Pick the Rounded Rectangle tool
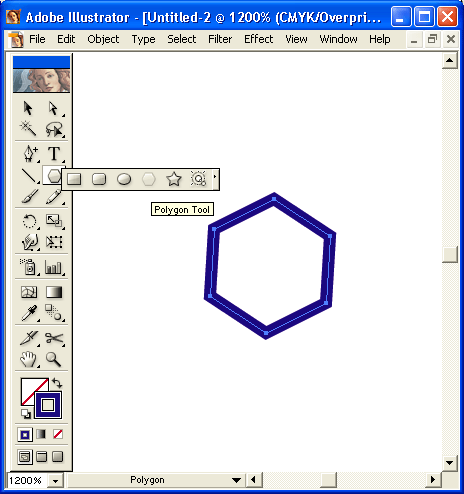 click(99, 179)
